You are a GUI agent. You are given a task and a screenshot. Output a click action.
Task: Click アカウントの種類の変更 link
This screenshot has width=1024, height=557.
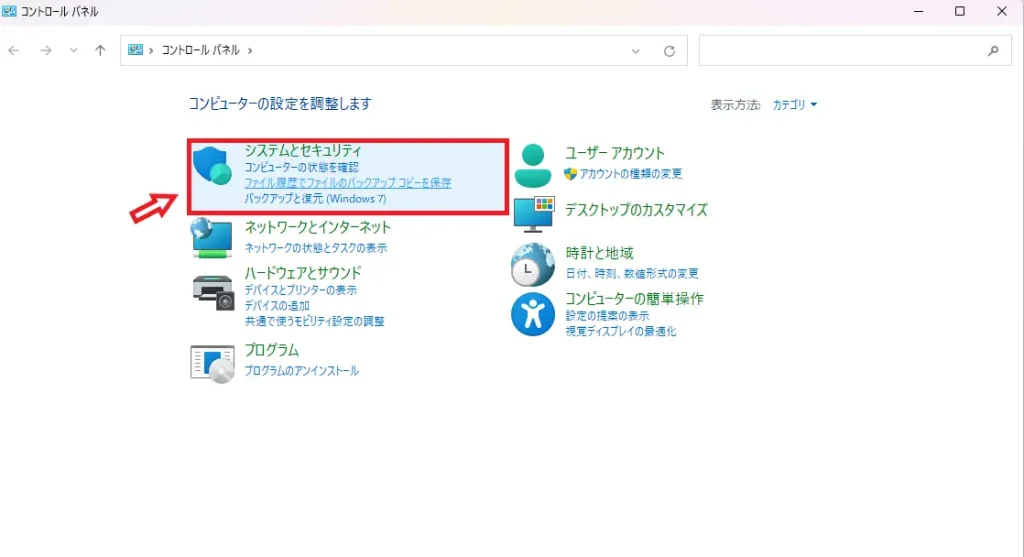[x=631, y=174]
